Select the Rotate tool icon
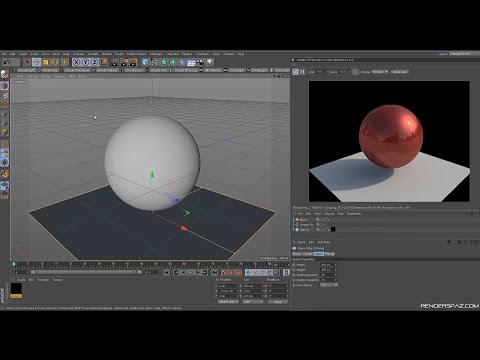The width and height of the screenshot is (480, 360). tap(55, 62)
